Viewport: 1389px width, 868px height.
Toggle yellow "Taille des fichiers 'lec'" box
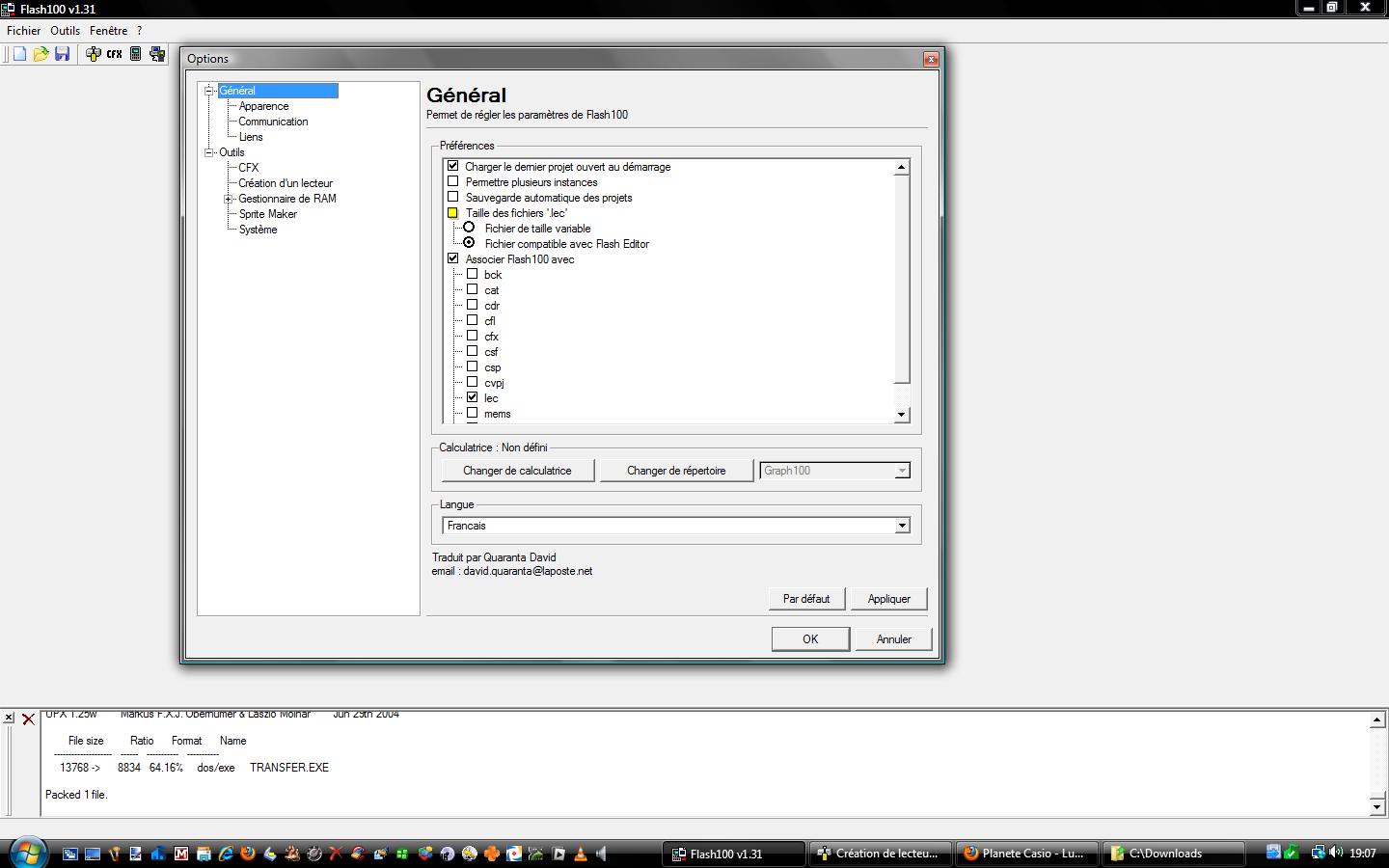(452, 212)
